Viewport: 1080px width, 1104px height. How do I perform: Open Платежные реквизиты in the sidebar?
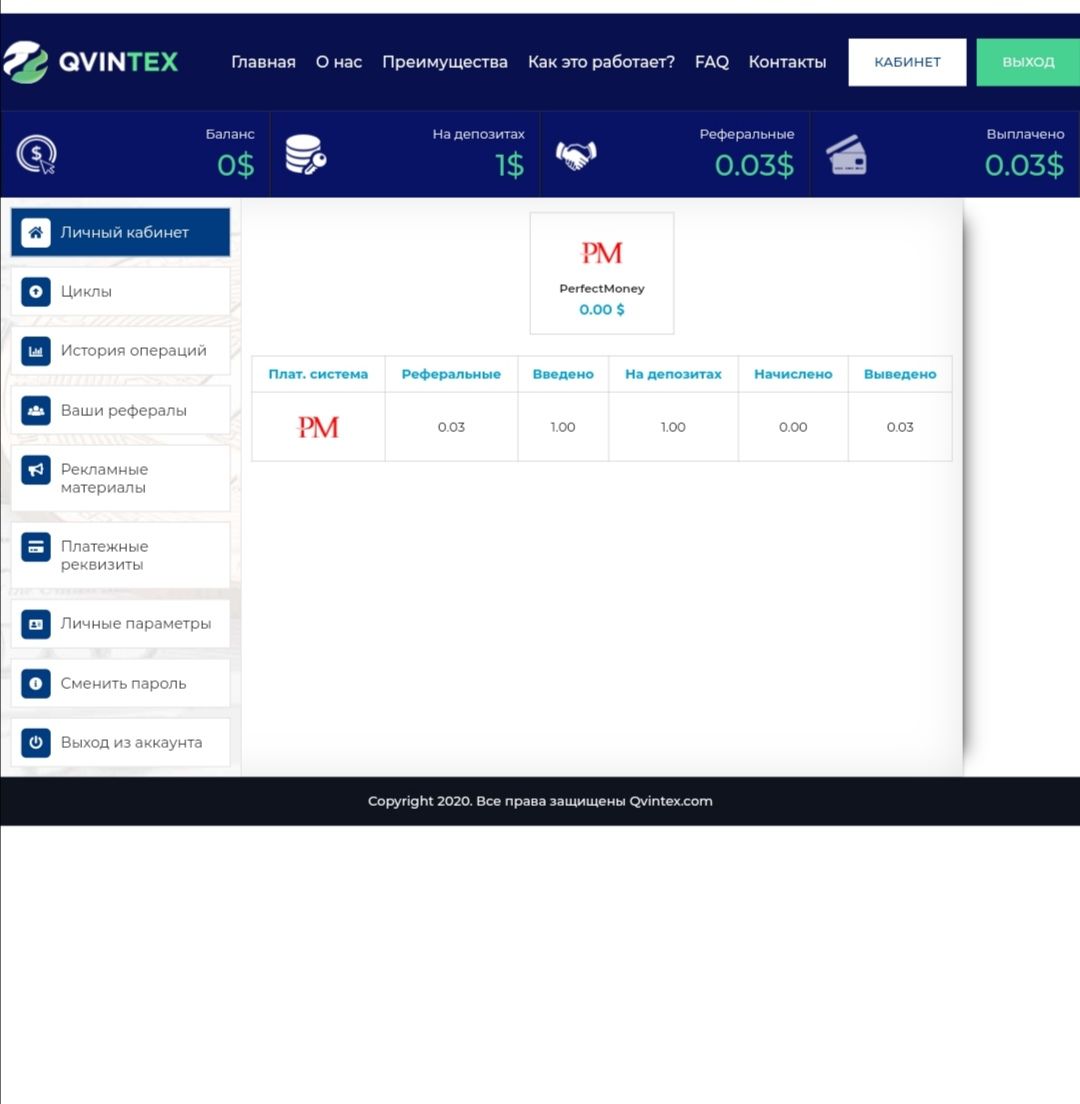pos(120,556)
